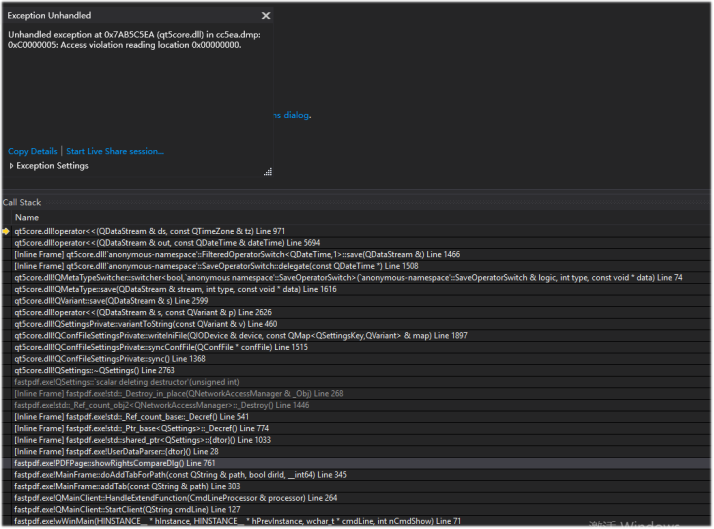Select PDFPage::showRightsCompareDlg() Line 761 frame
The height and width of the screenshot is (529, 714).
coord(114,463)
